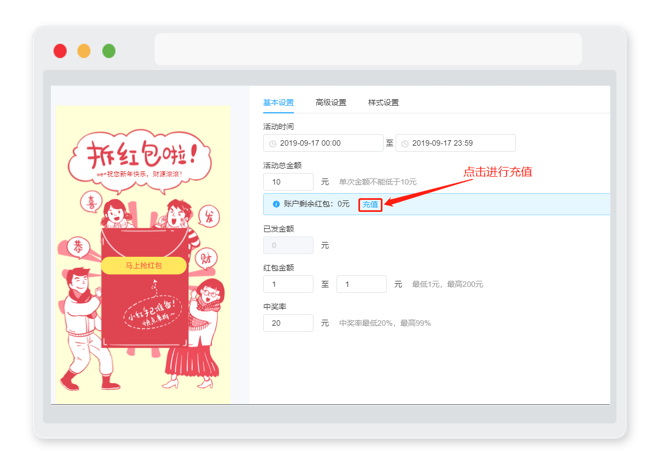Click the yellow 马上抢红包 button in preview
Screen dimensions: 660x463
(144, 266)
